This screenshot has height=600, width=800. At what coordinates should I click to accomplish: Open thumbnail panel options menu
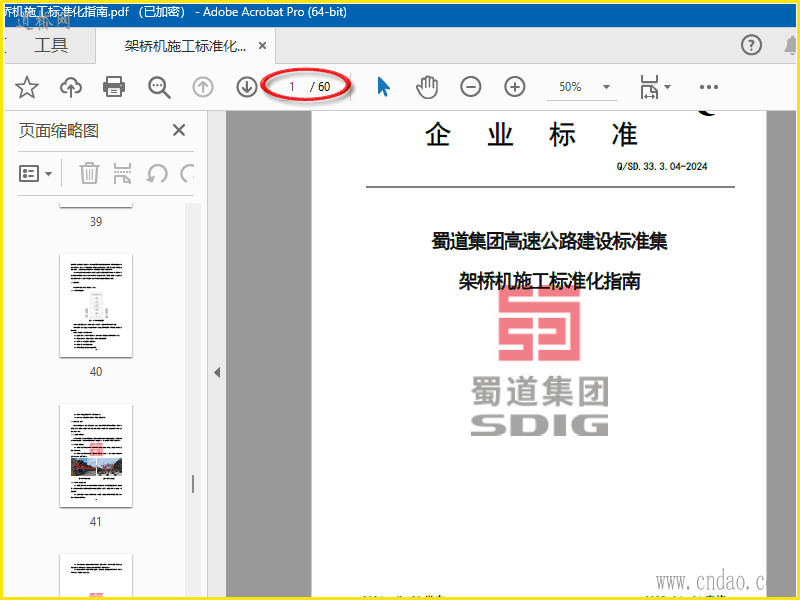pyautogui.click(x=35, y=173)
